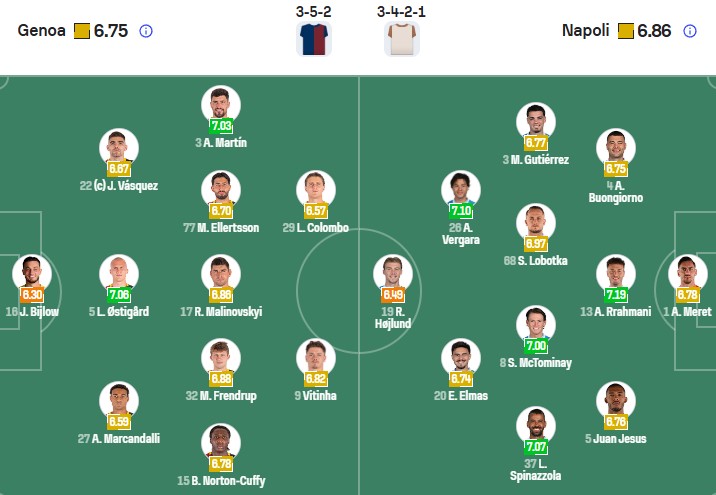Select R. Højlund's player photo

click(x=392, y=273)
